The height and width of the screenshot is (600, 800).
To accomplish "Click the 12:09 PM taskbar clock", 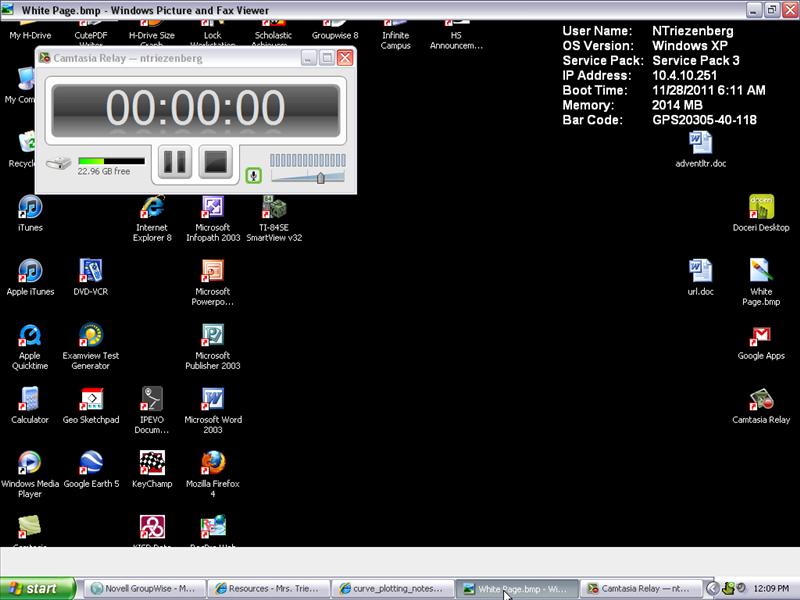I will [771, 589].
